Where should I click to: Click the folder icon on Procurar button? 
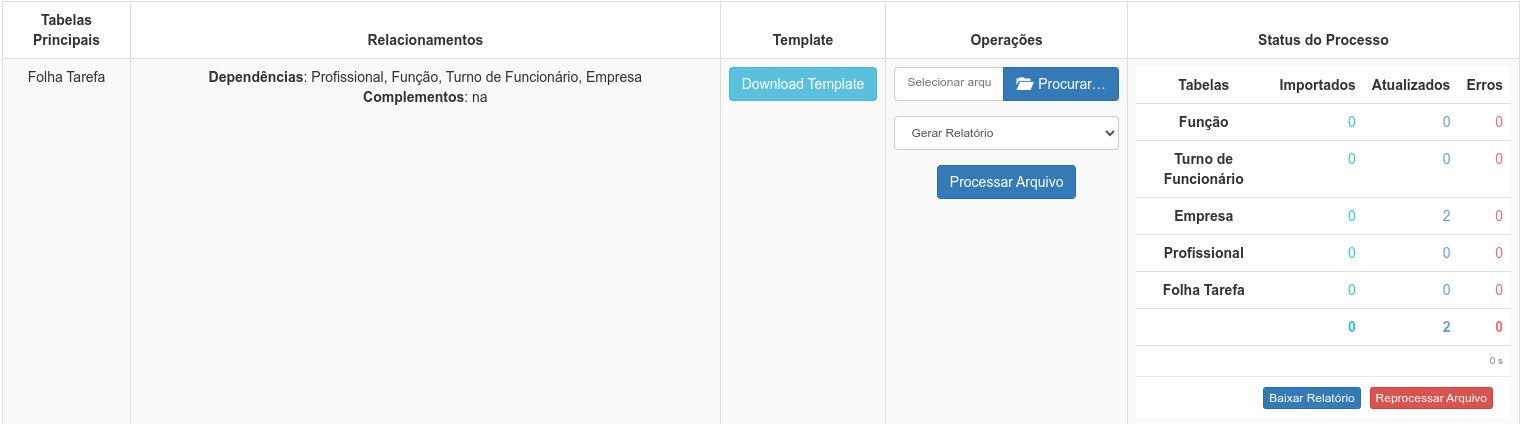[1024, 84]
